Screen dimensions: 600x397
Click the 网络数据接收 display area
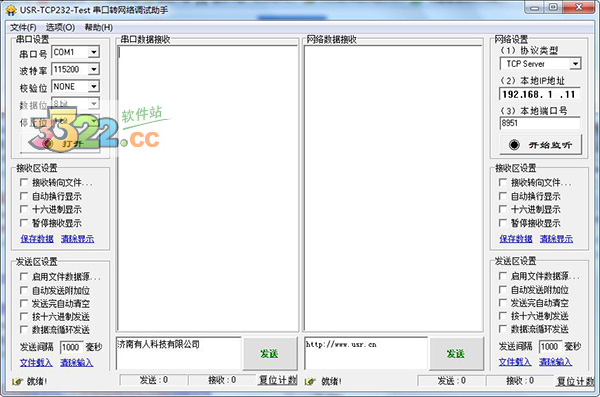393,188
